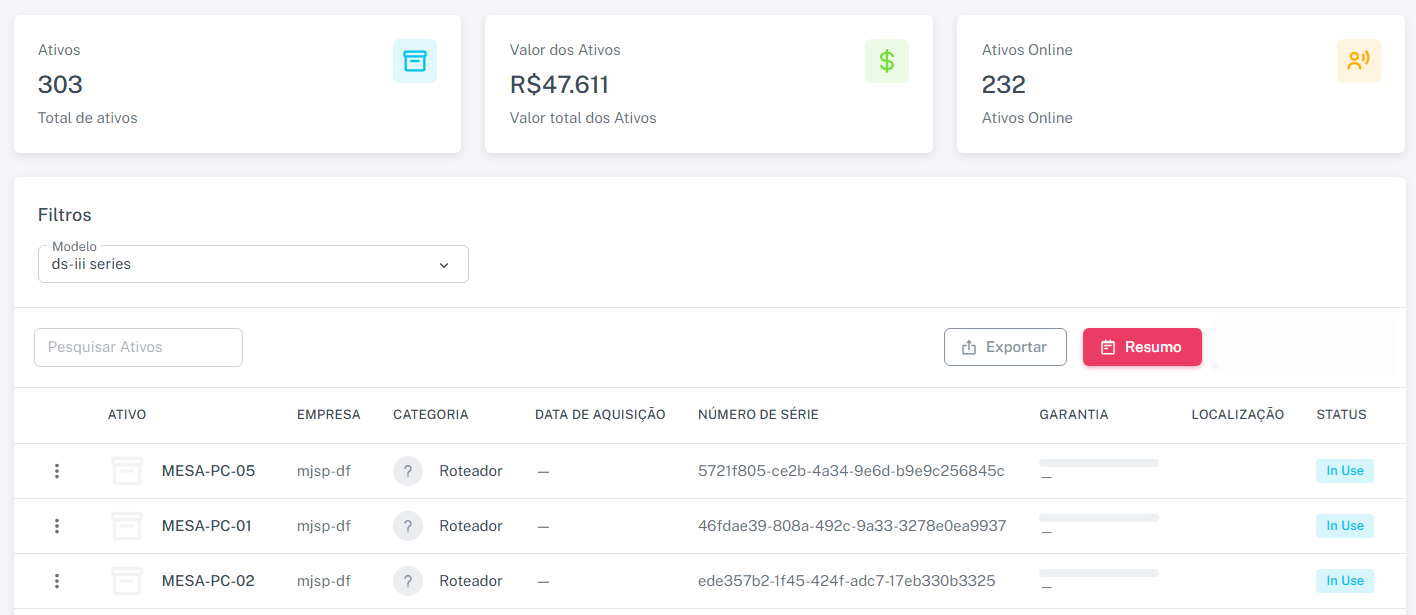Image resolution: width=1416 pixels, height=615 pixels.
Task: Click the In Use badge for MESA-PC-05
Action: 1345,471
